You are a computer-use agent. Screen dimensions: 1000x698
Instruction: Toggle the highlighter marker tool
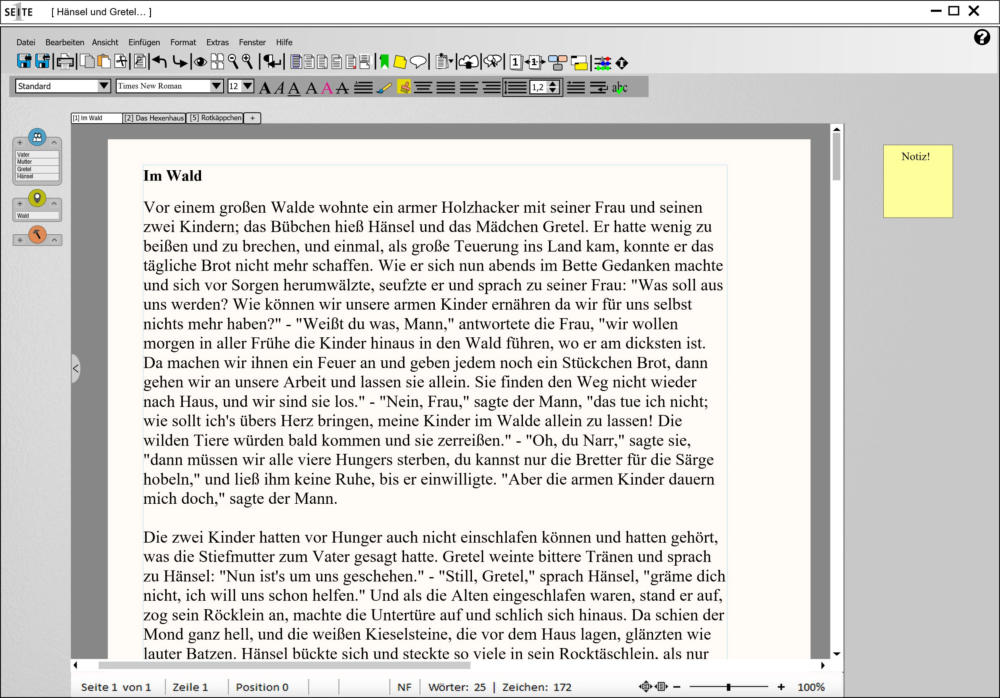[384, 87]
